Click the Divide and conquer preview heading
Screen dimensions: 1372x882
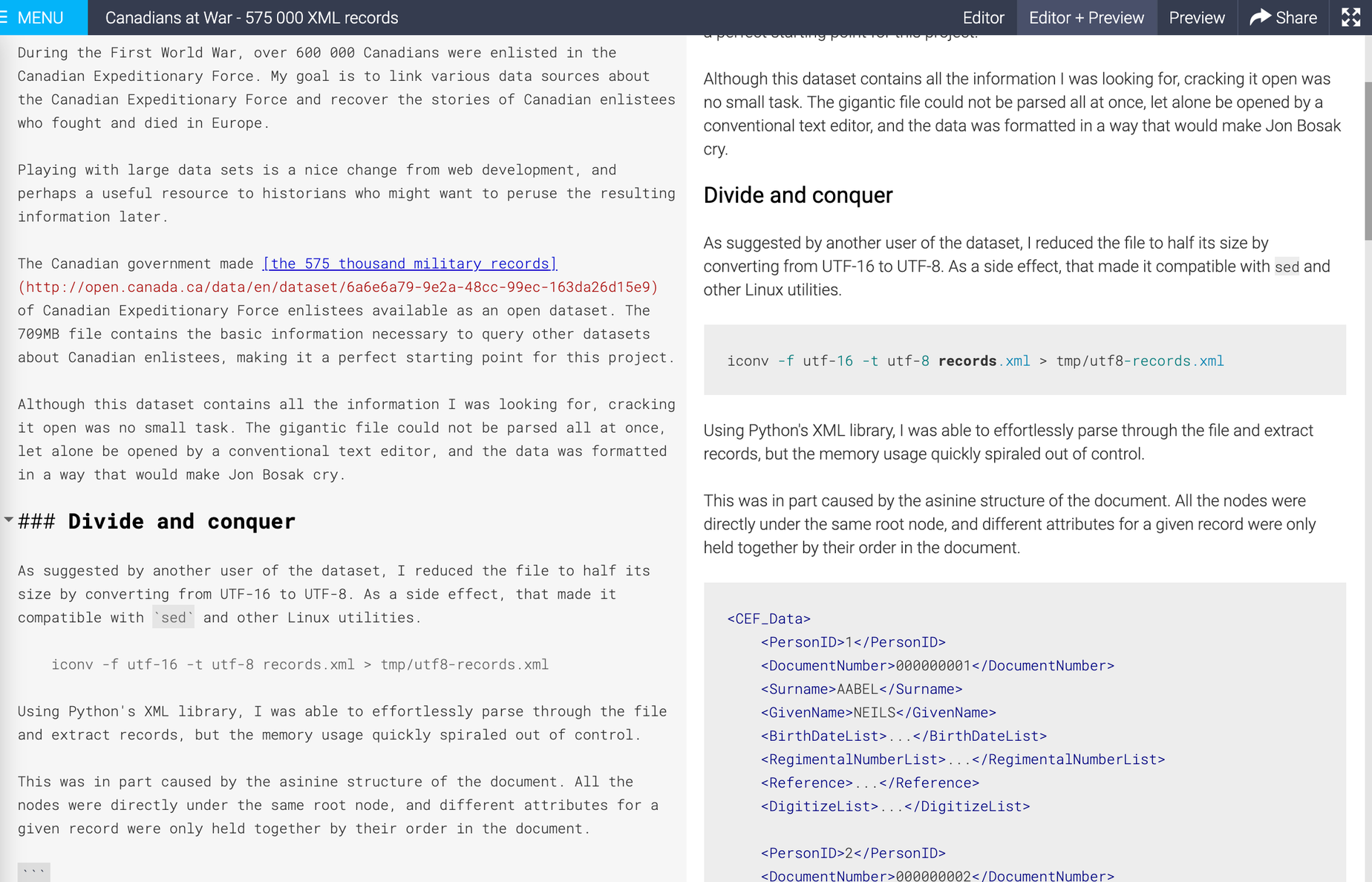click(798, 195)
